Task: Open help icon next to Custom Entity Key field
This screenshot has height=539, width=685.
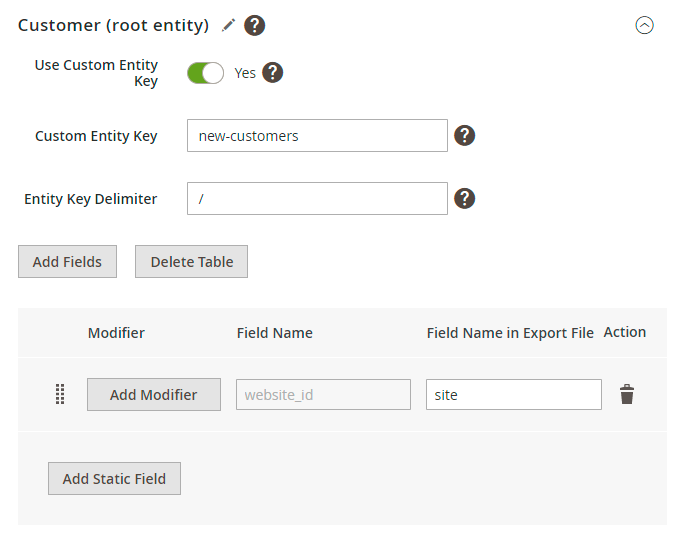Action: click(464, 136)
